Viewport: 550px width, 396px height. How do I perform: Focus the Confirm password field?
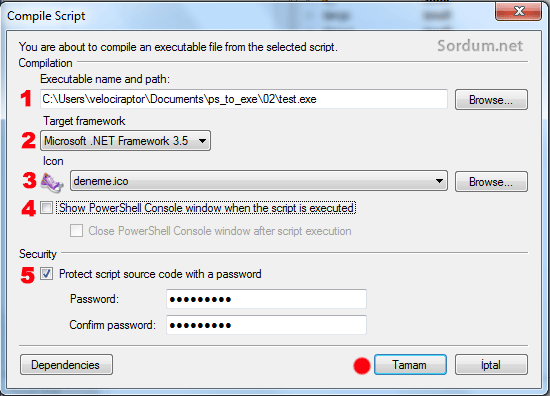(x=266, y=325)
